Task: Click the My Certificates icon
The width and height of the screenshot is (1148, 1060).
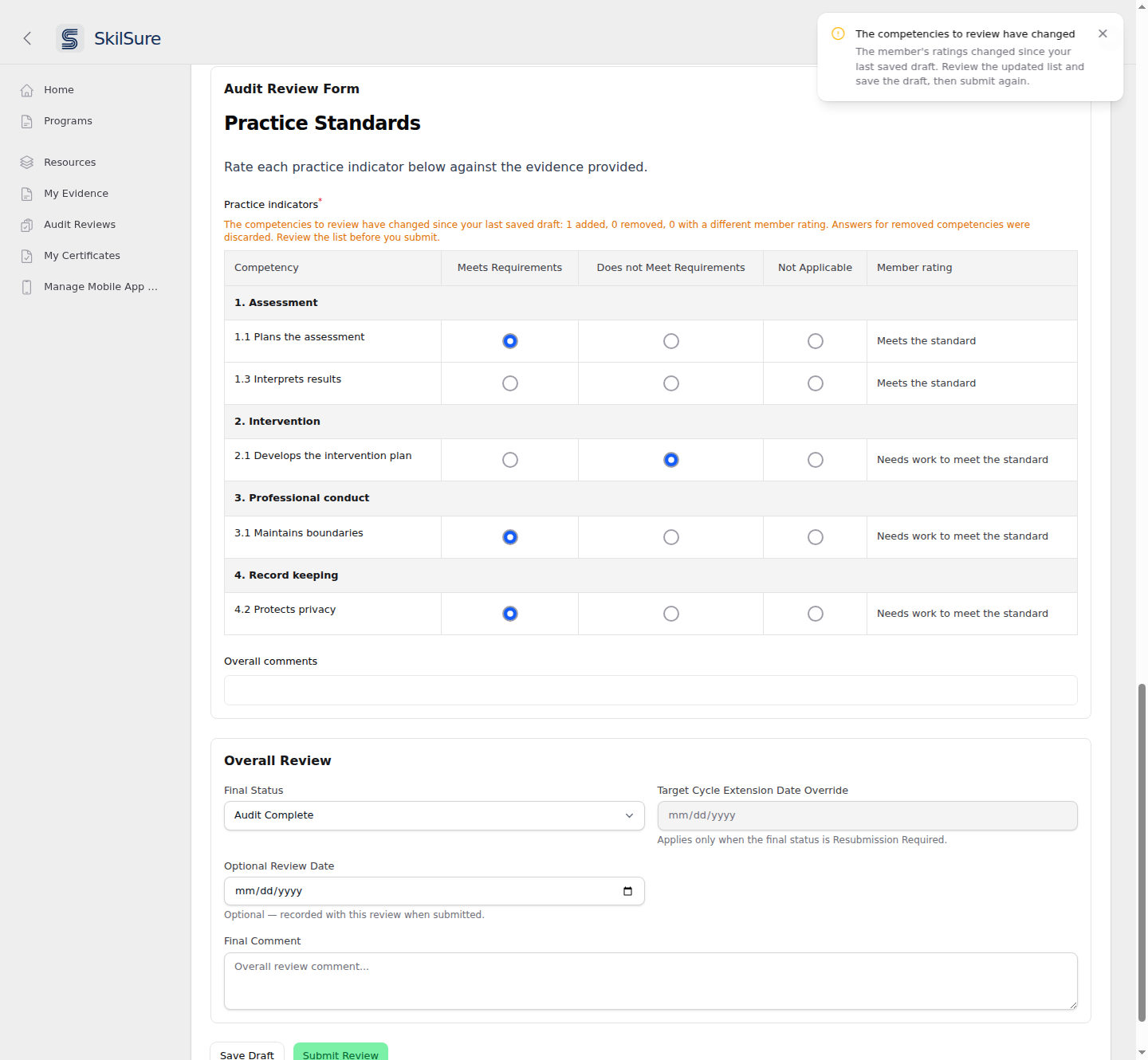Action: (x=27, y=256)
